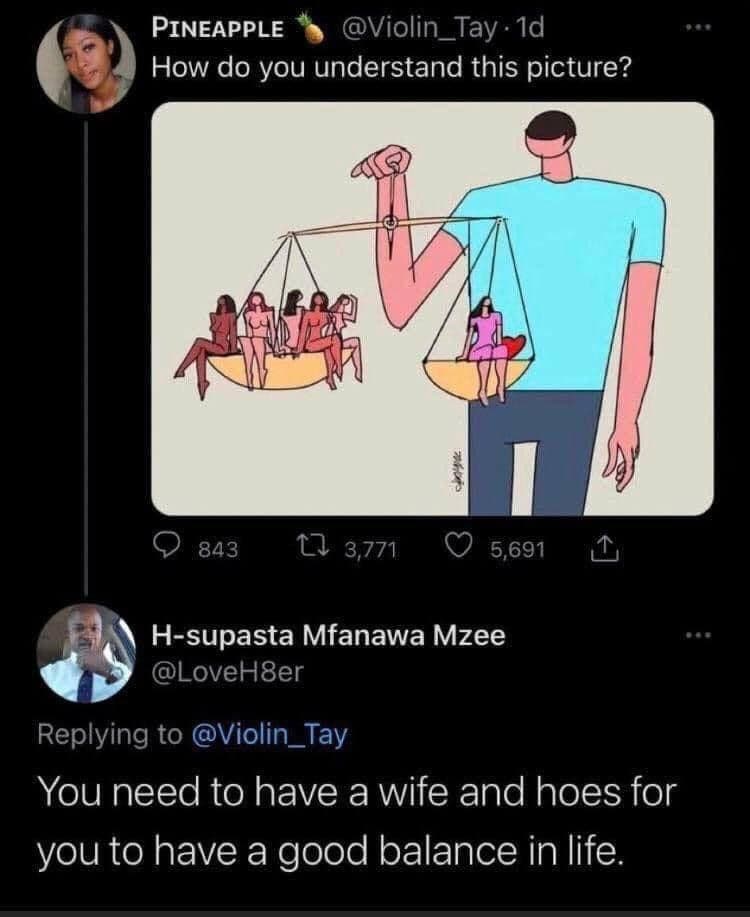Screen dimensions: 750x917
Task: Click @Violin_Tay in Replying to line
Action: (270, 735)
